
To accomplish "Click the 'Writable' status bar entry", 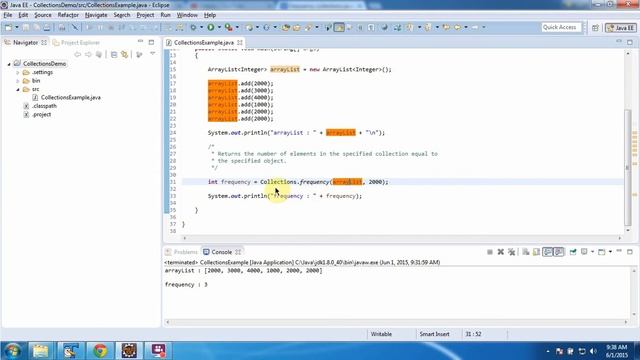I will [381, 334].
